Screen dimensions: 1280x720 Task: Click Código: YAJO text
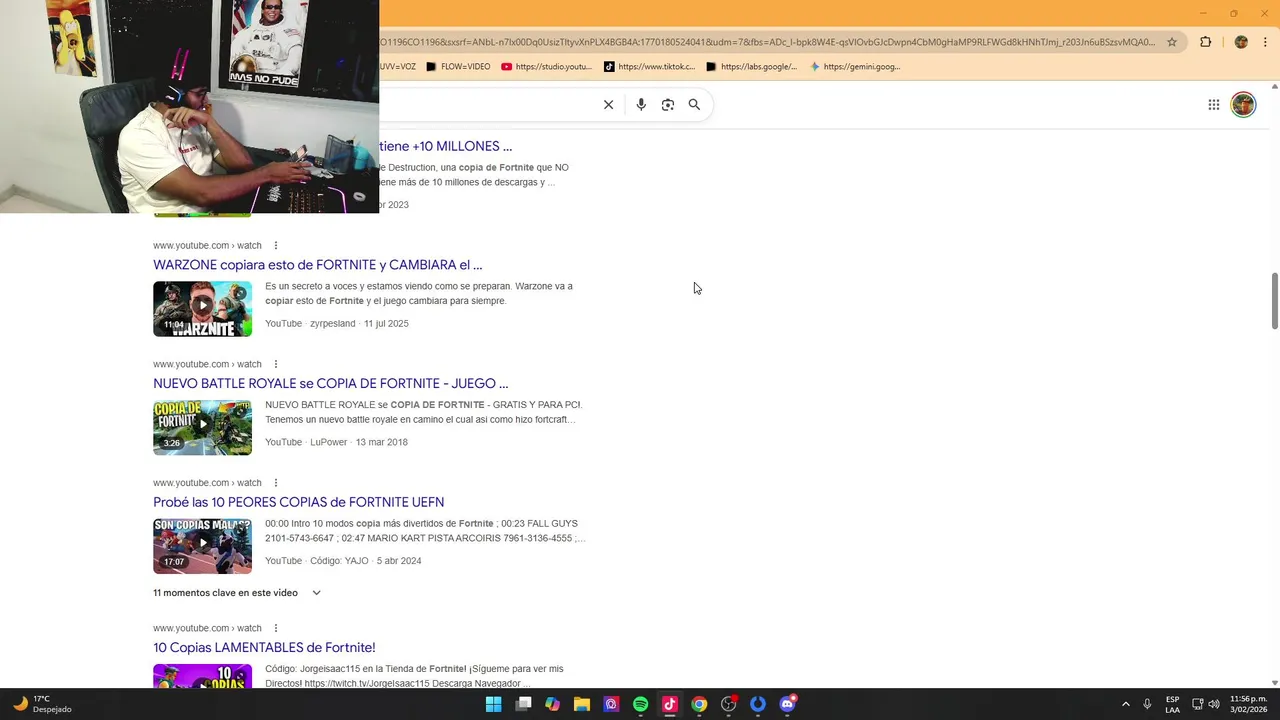[x=339, y=561]
